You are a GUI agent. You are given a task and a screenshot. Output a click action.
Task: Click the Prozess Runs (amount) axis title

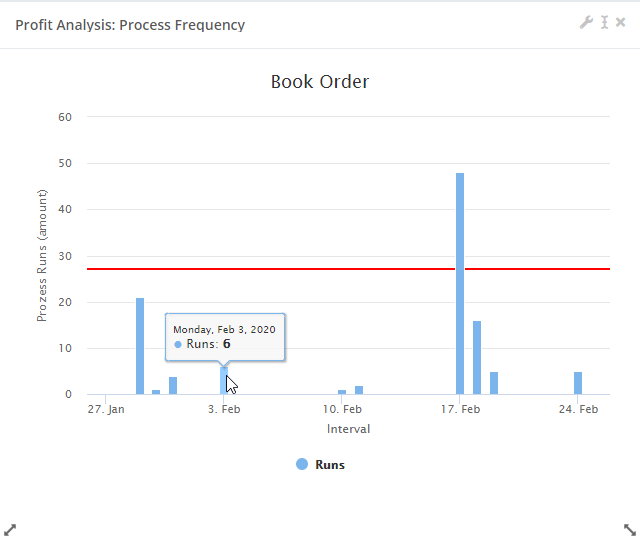42,256
